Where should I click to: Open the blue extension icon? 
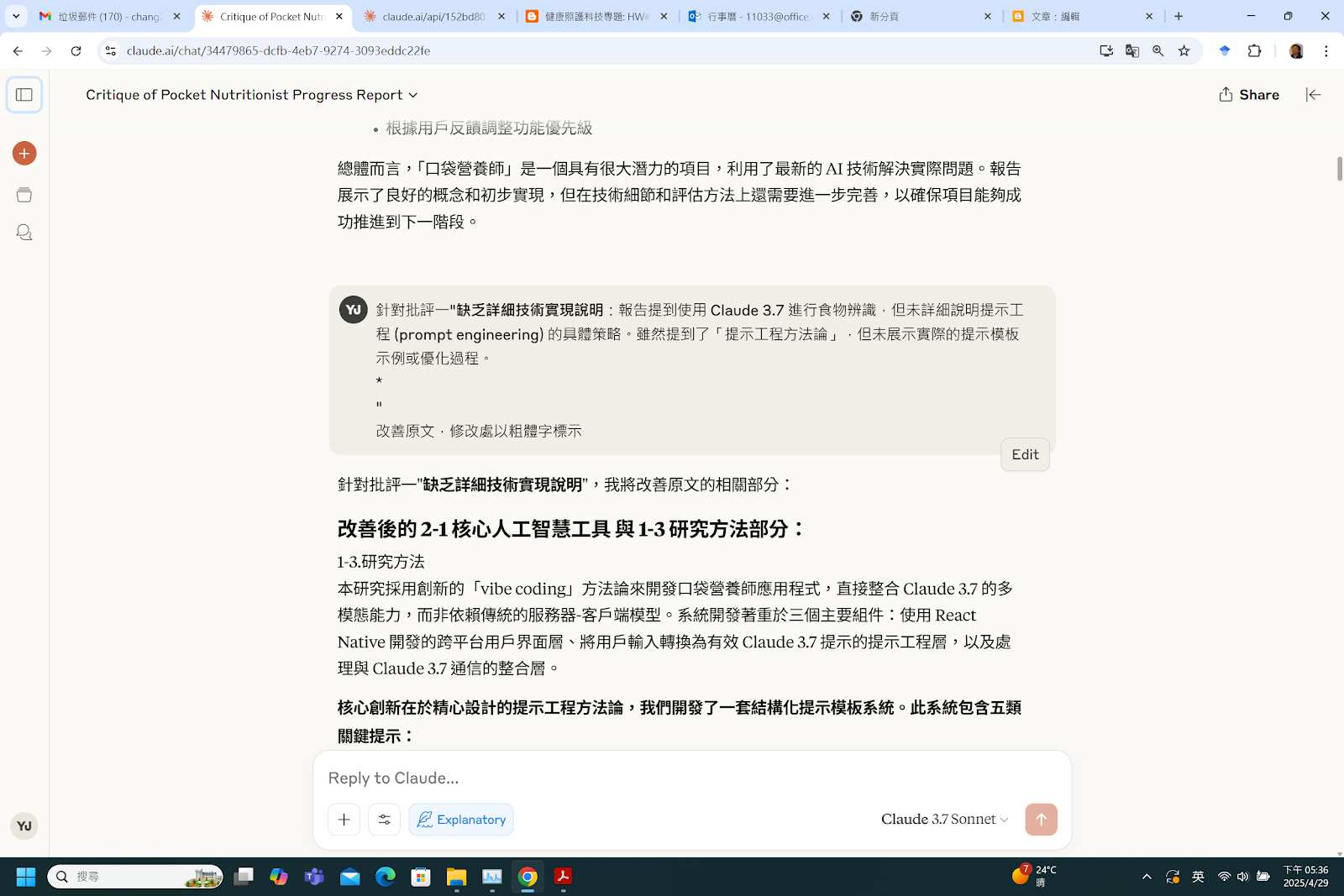point(1225,51)
